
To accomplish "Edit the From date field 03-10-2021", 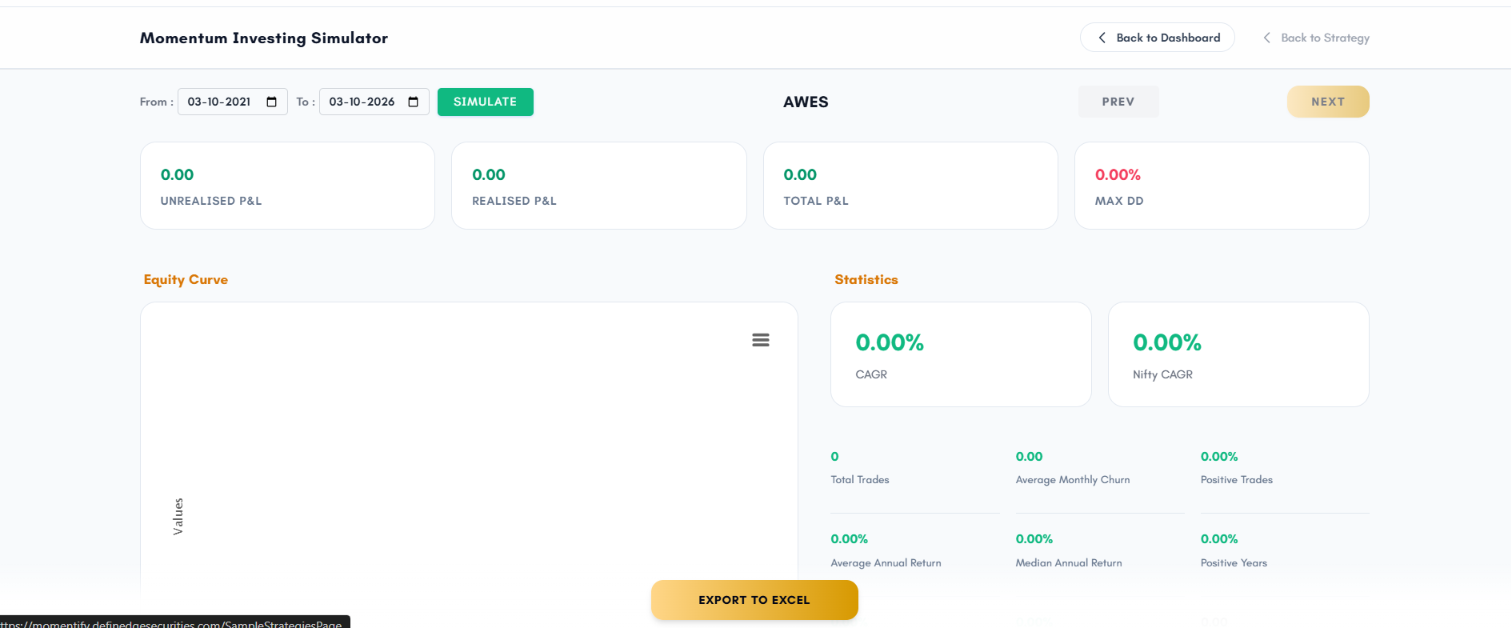I will 232,102.
